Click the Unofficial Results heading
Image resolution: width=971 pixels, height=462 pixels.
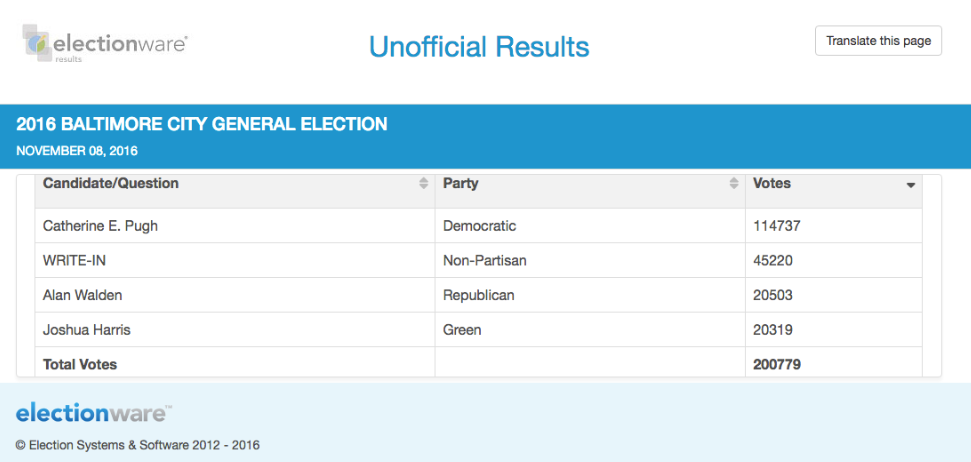[x=479, y=46]
